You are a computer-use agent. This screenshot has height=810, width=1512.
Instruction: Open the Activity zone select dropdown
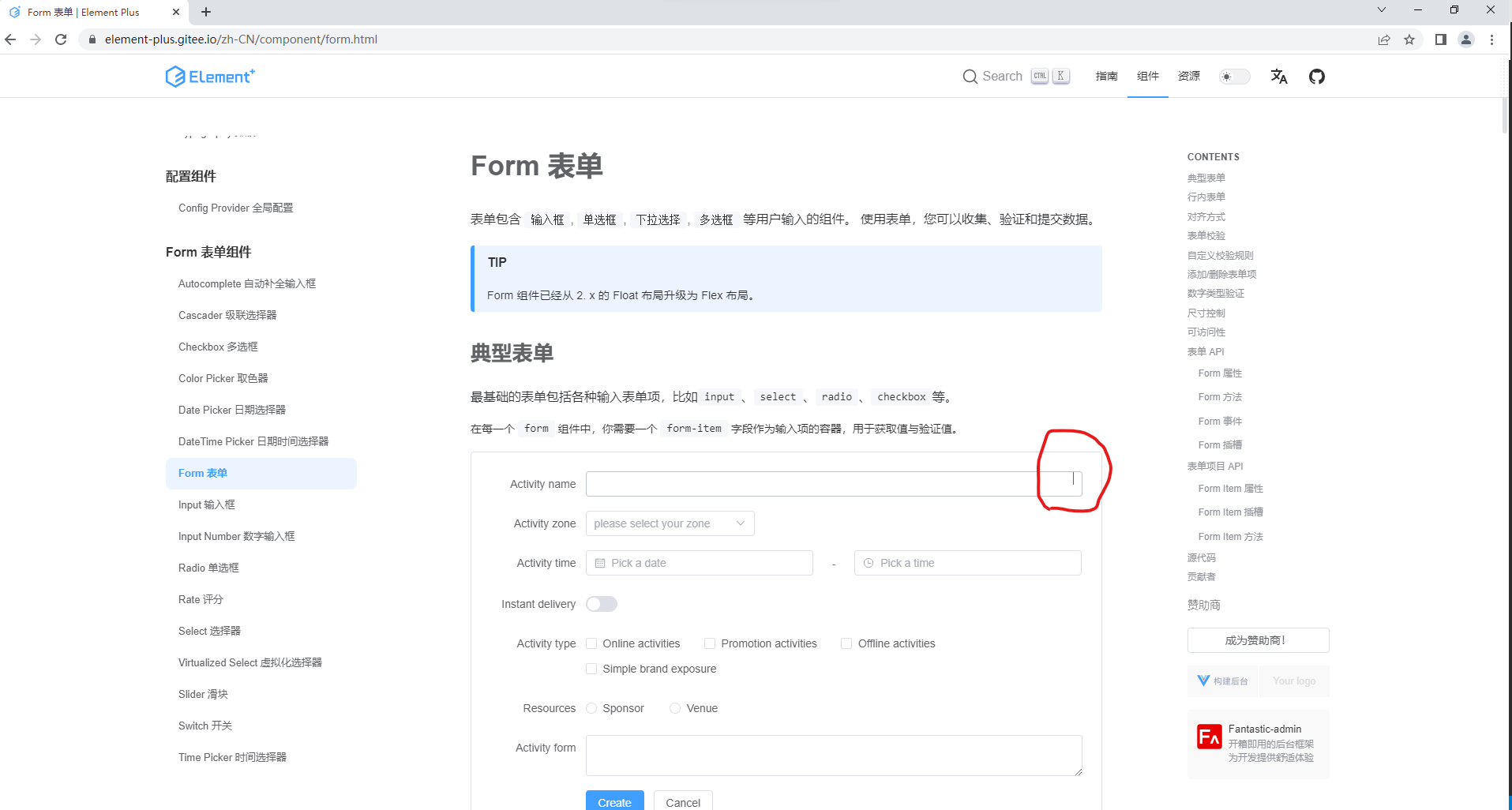pyautogui.click(x=670, y=523)
